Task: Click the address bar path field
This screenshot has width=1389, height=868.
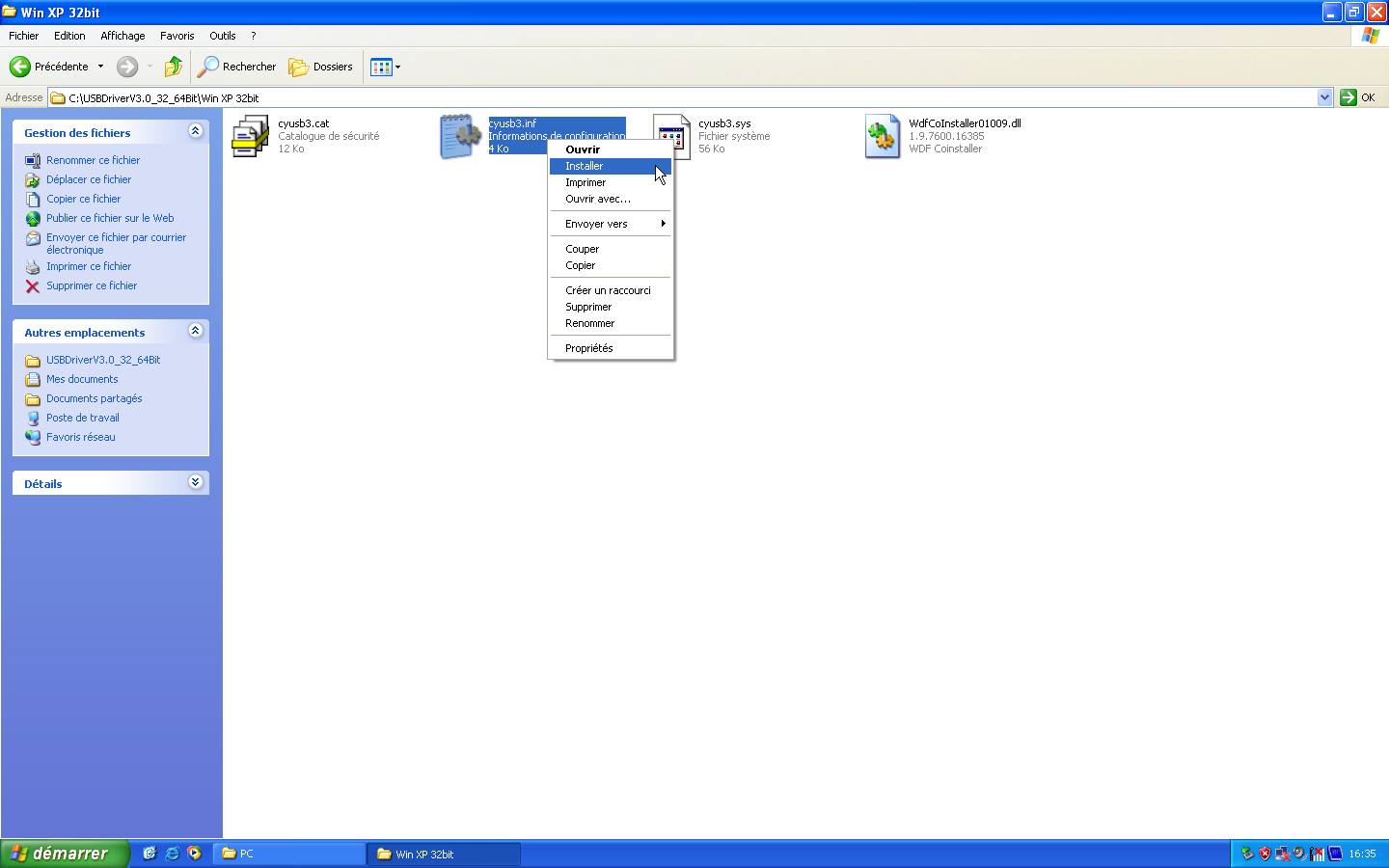Action: click(675, 97)
